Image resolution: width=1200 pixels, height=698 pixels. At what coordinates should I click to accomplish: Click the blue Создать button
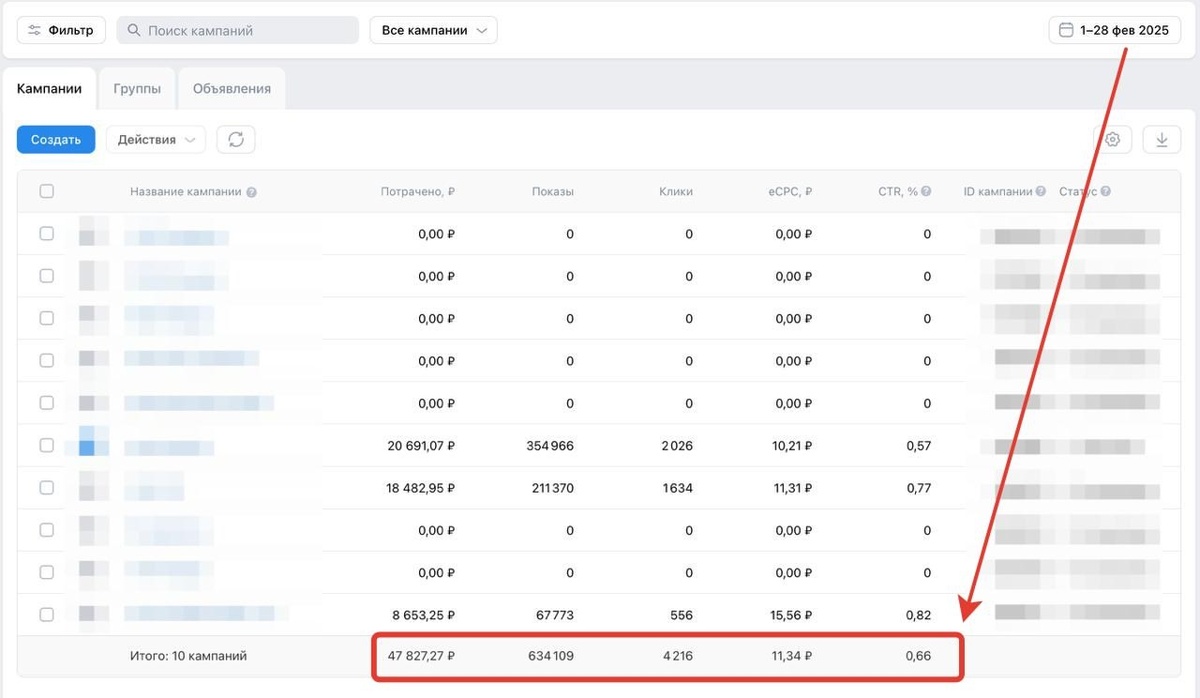click(x=56, y=140)
